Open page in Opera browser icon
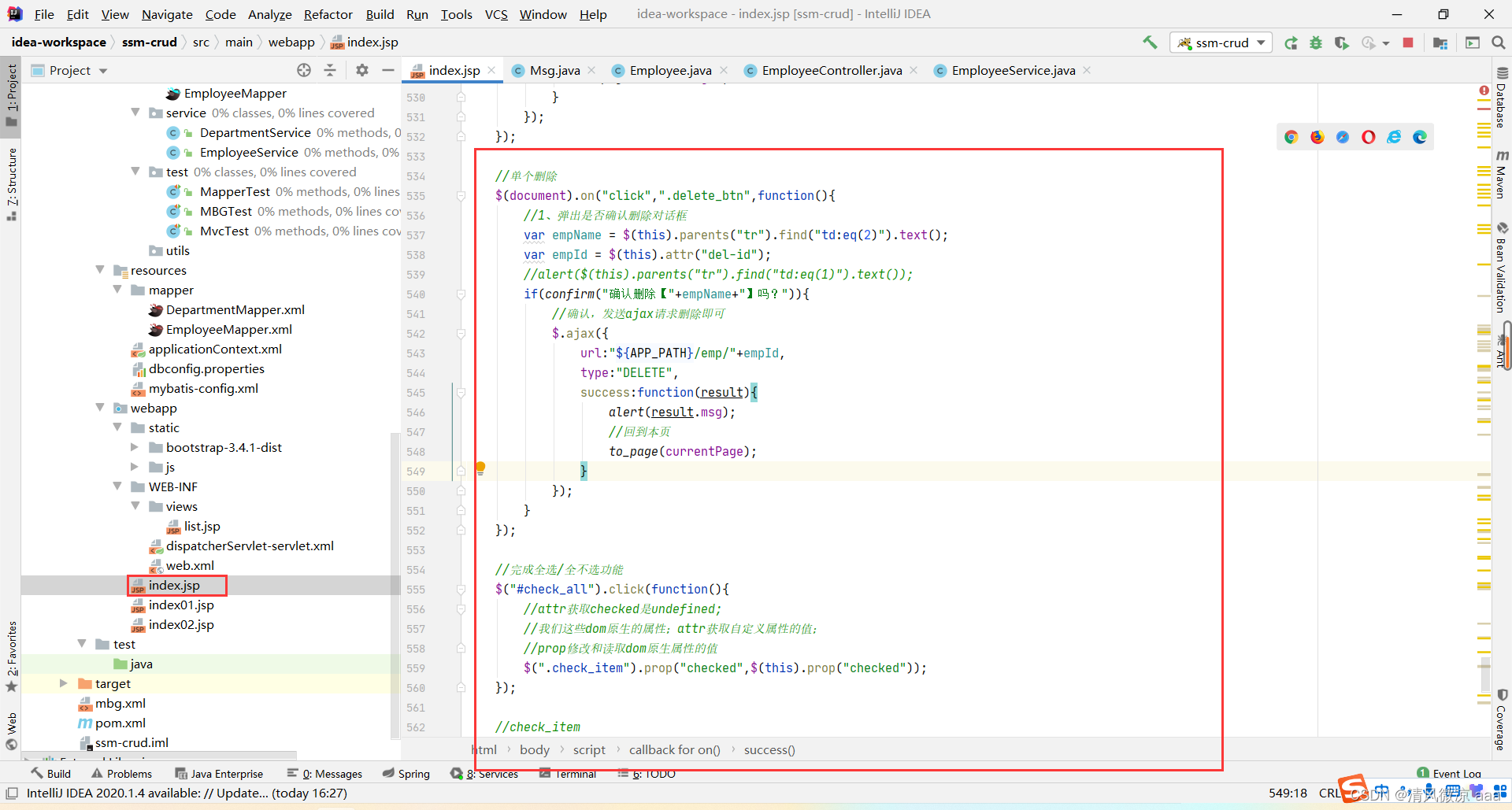The width and height of the screenshot is (1512, 810). click(1369, 137)
